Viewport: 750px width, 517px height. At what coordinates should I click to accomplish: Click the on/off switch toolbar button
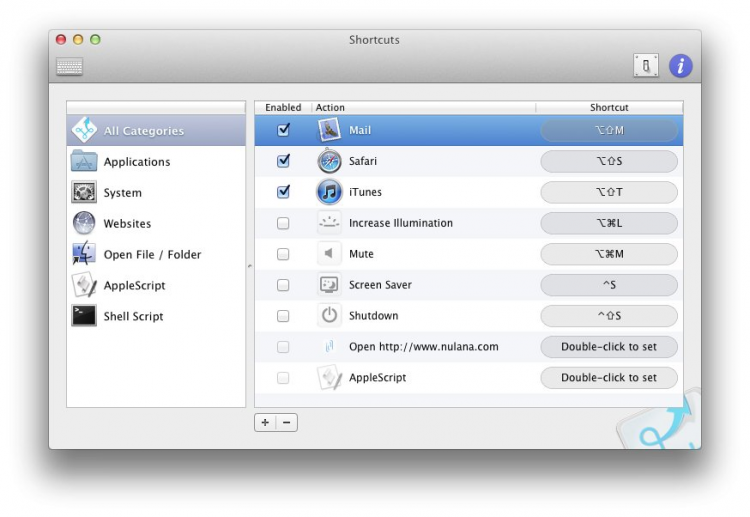(646, 66)
